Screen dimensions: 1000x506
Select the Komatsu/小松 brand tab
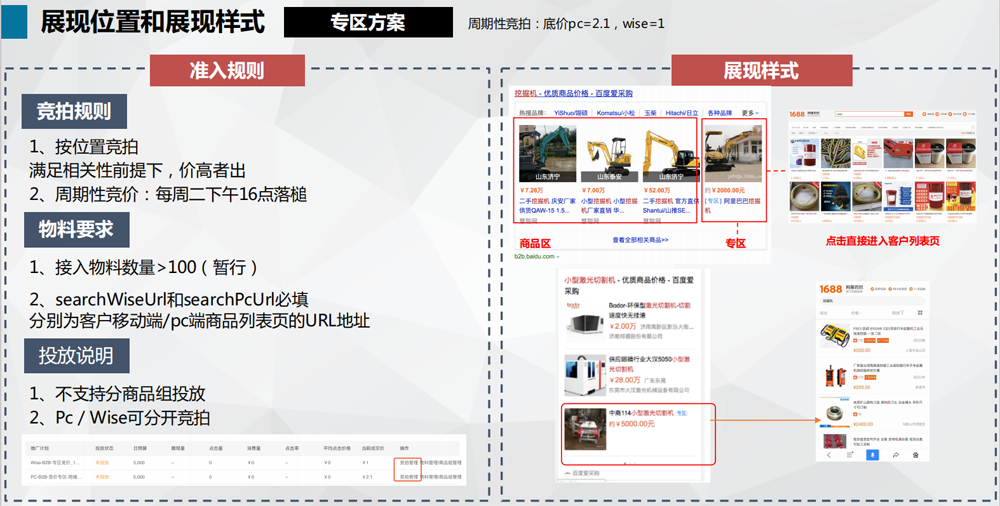tap(616, 113)
